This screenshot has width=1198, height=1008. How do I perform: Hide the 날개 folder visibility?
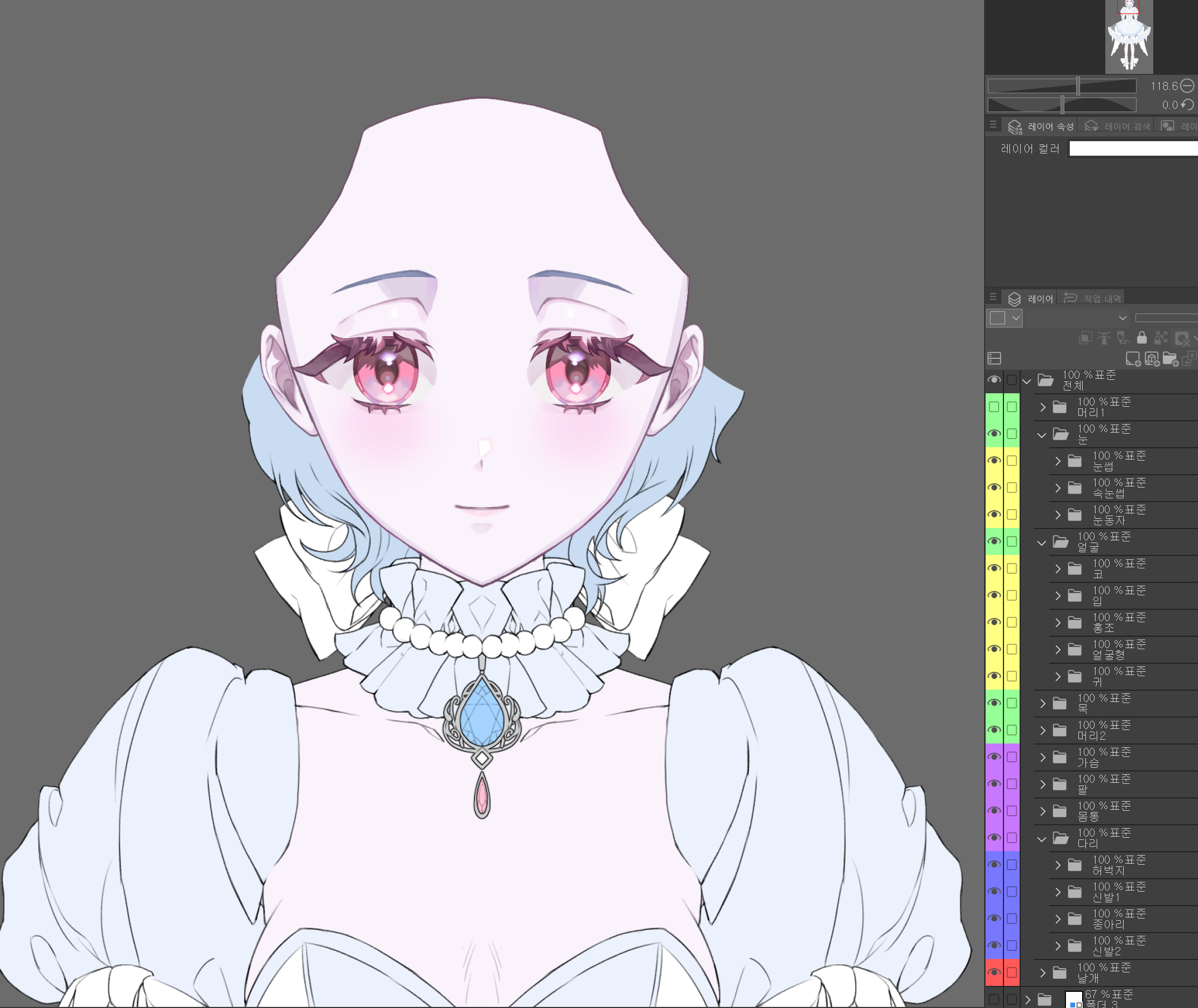(994, 972)
